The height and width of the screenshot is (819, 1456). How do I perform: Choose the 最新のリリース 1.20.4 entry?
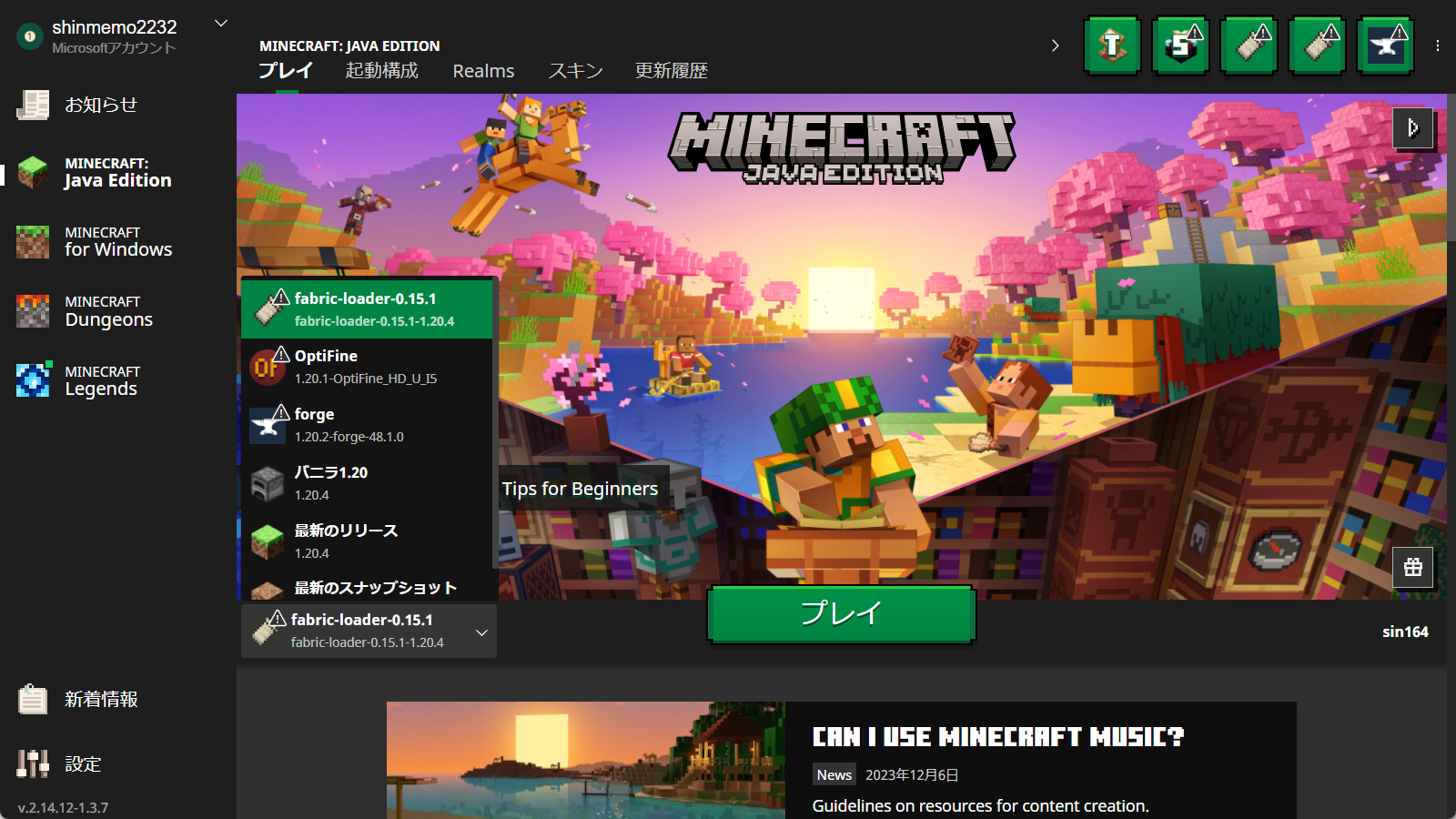coord(367,541)
